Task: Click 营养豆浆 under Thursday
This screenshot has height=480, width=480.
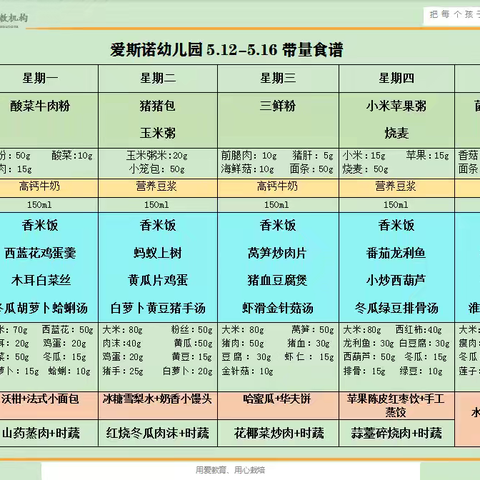Action: [396, 186]
